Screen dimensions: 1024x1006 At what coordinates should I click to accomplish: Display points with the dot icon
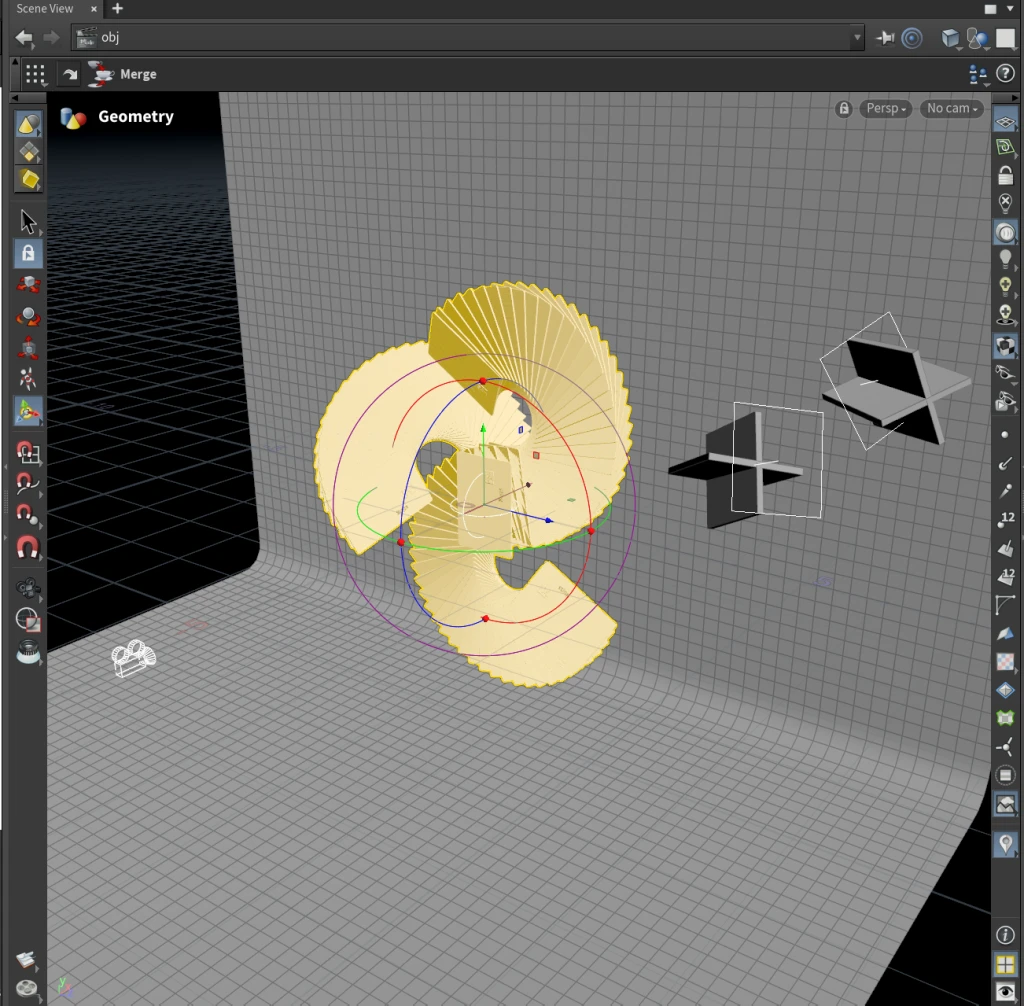(1005, 434)
